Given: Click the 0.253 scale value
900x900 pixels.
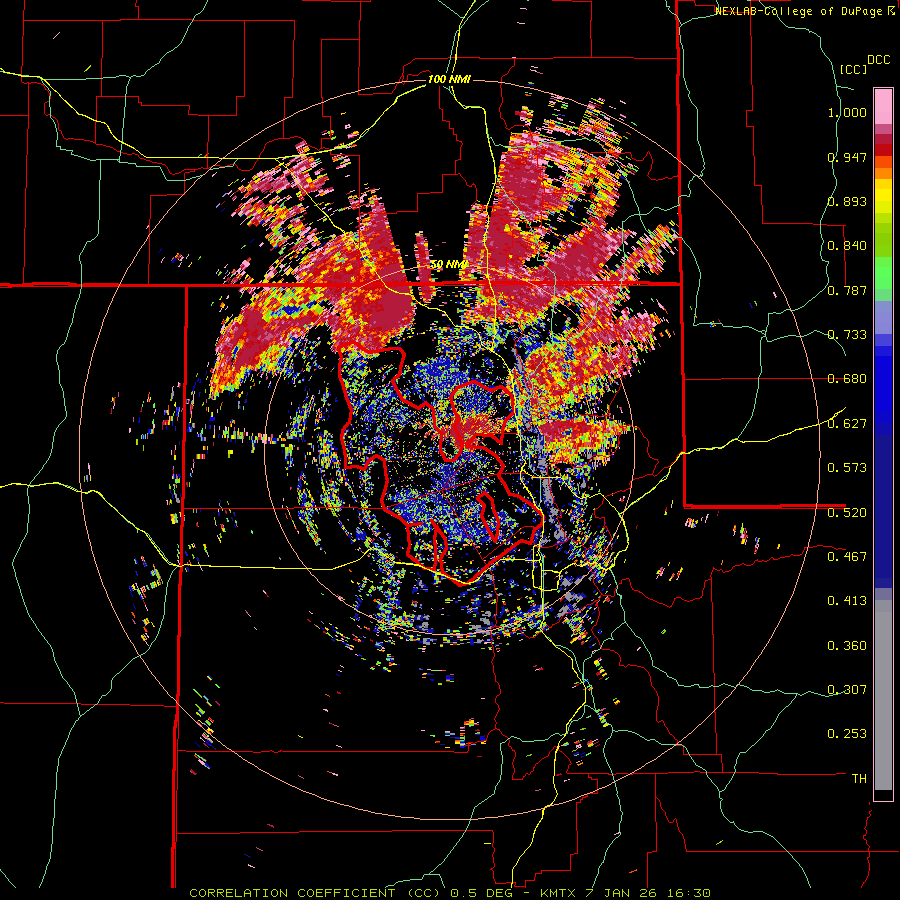Looking at the screenshot, I should coord(847,734).
